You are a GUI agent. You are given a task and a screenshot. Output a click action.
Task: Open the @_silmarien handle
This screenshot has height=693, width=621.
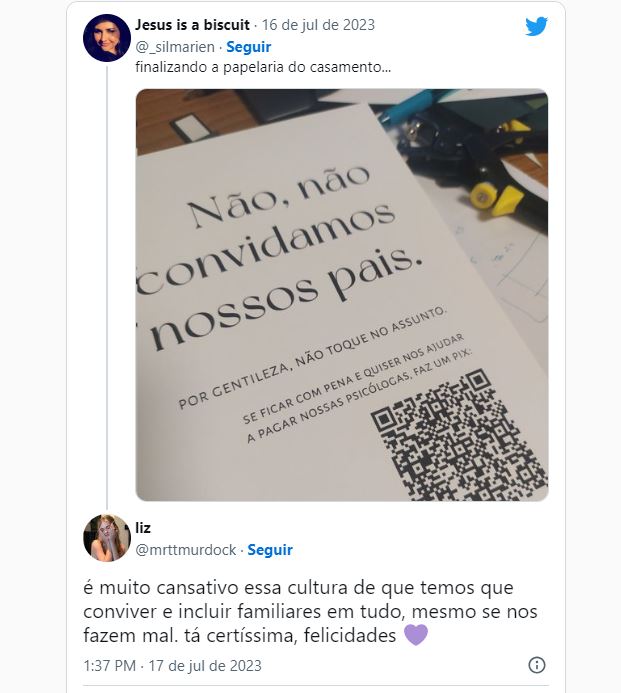(x=175, y=47)
